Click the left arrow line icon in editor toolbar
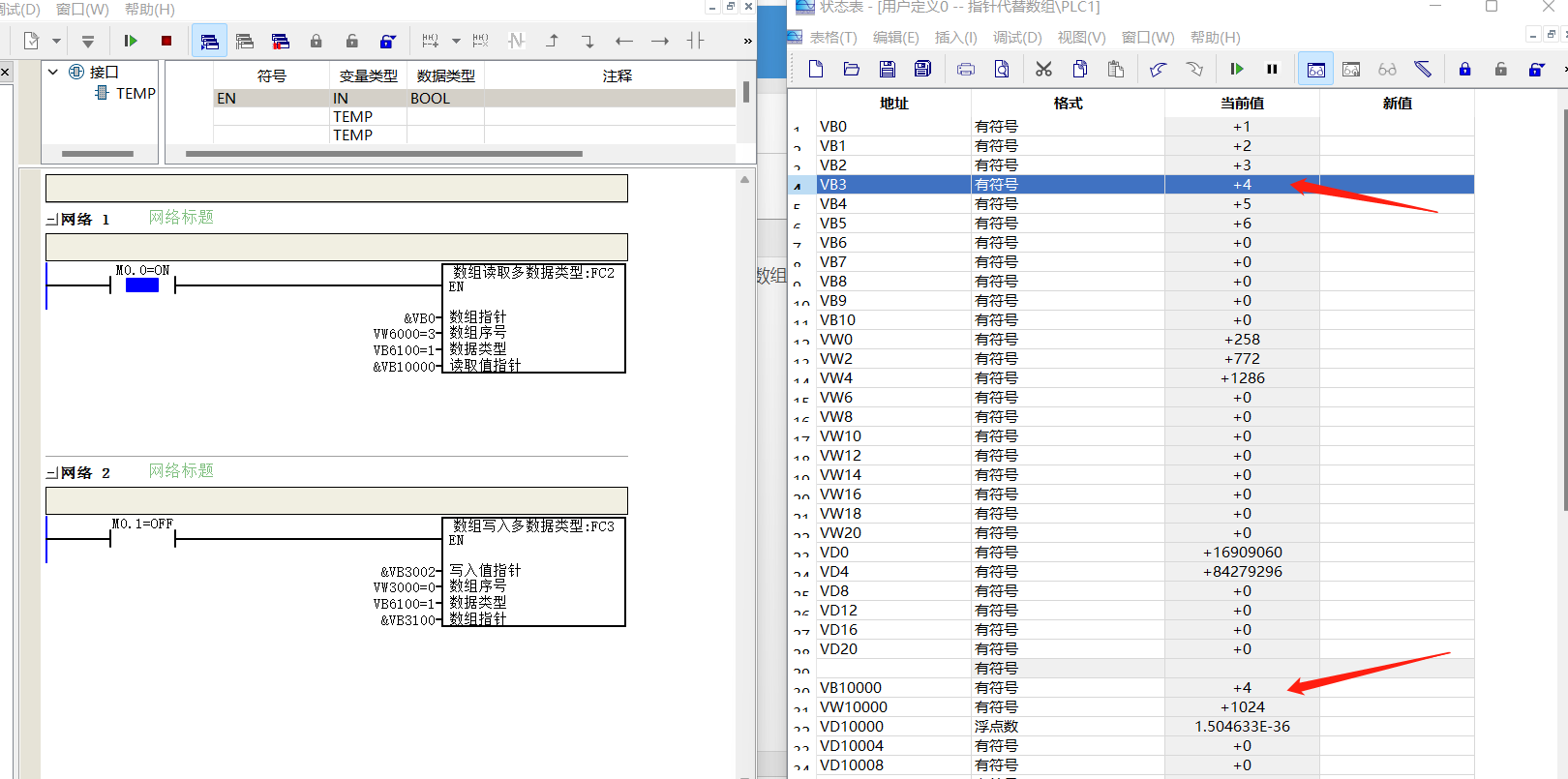This screenshot has width=1568, height=779. pos(624,41)
